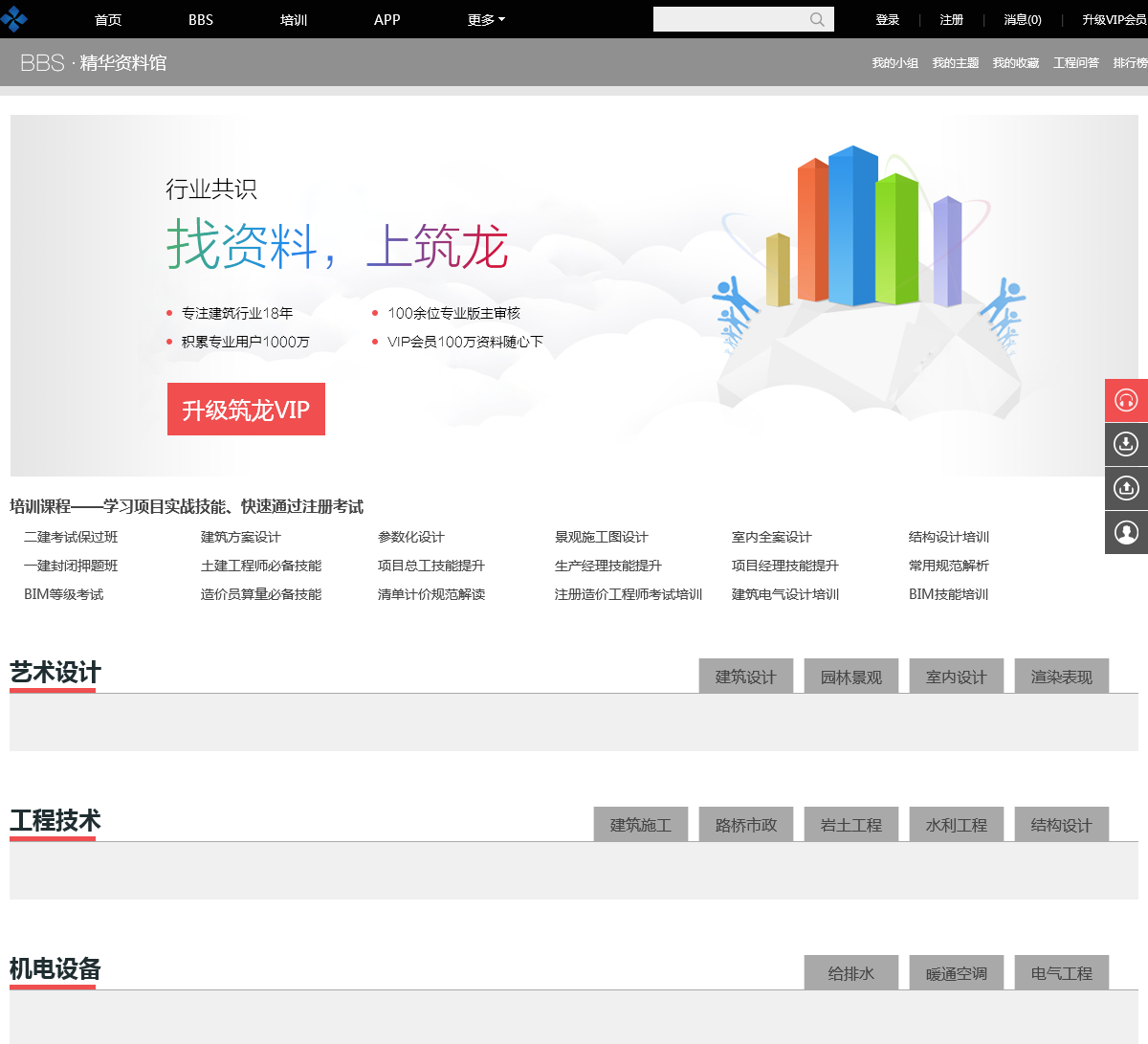
Task: Select the 园林景观 tab
Action: [x=851, y=677]
